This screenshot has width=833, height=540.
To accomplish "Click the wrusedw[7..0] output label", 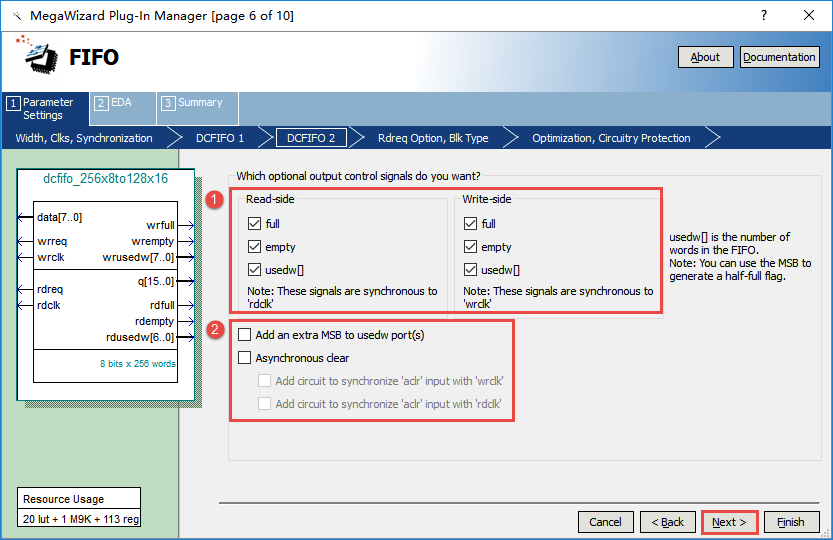I will click(x=139, y=257).
